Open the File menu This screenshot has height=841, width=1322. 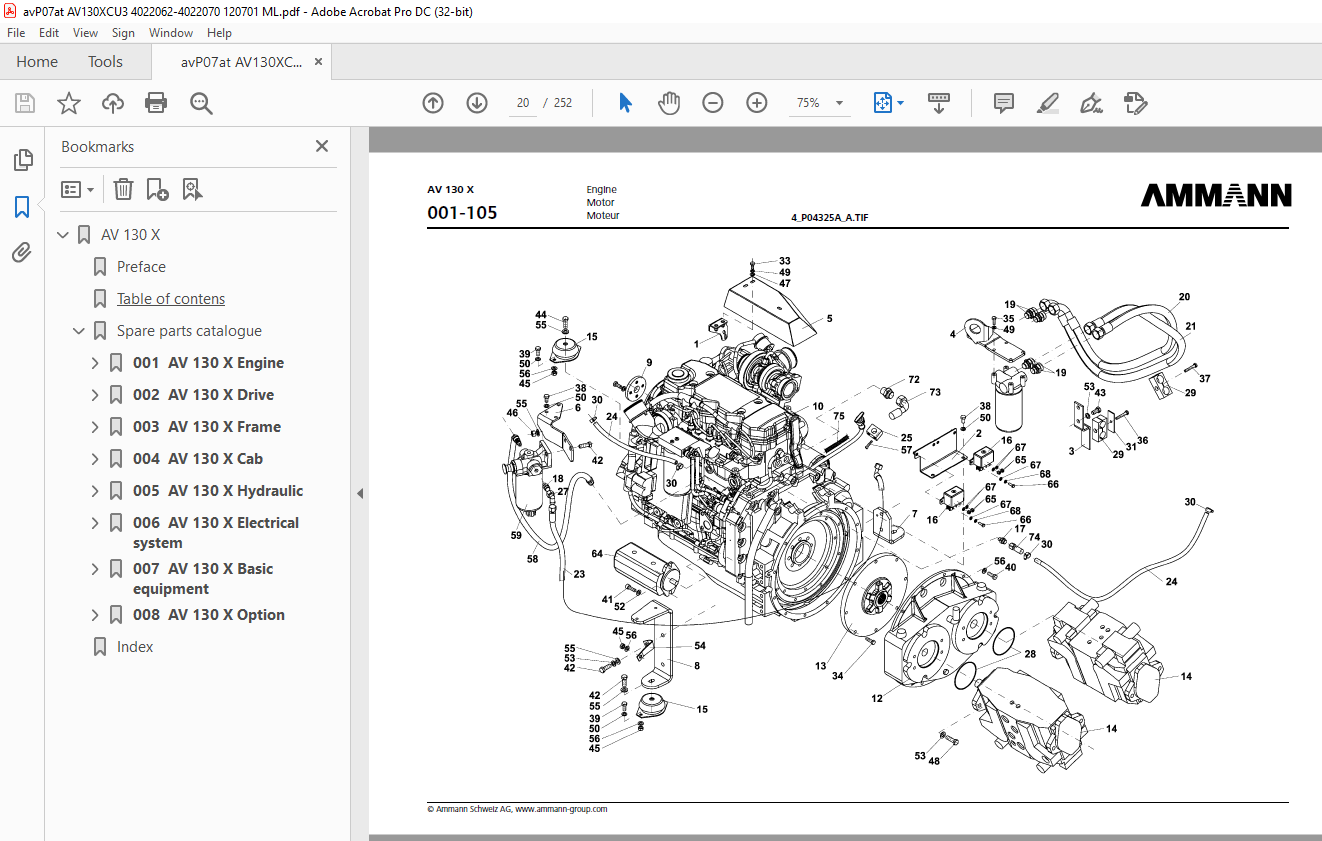(16, 33)
